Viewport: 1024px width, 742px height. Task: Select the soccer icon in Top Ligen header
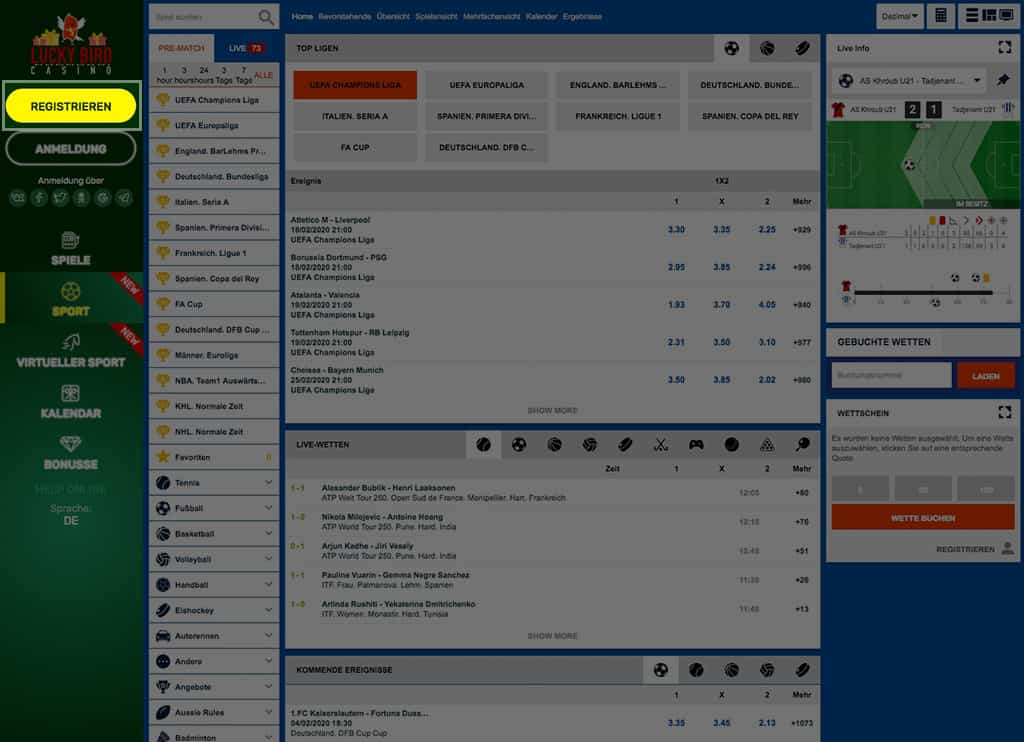pos(731,48)
